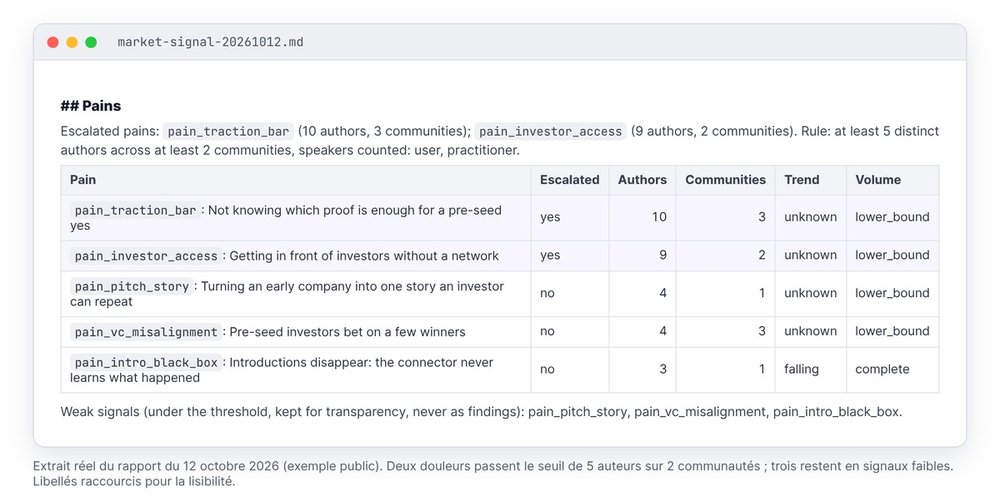Click the Trend column header
1000x496 pixels.
click(802, 180)
